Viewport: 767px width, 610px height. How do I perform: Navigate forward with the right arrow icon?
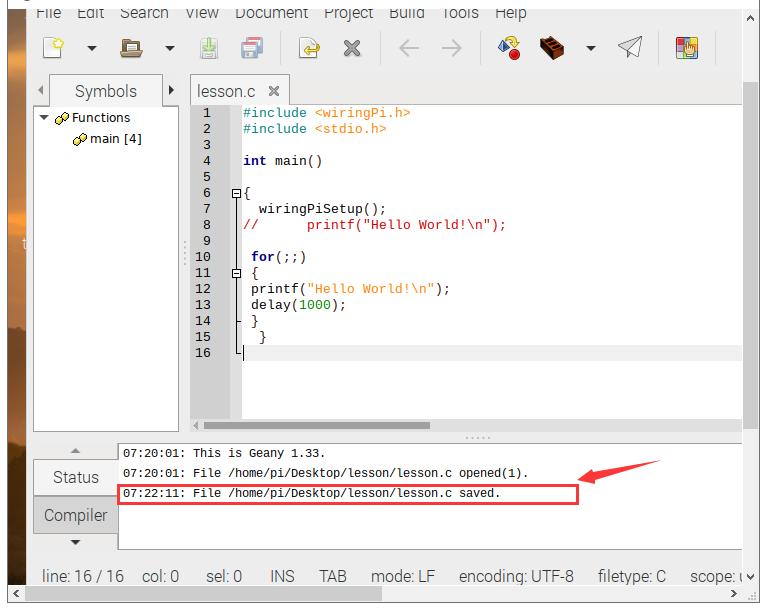click(451, 48)
